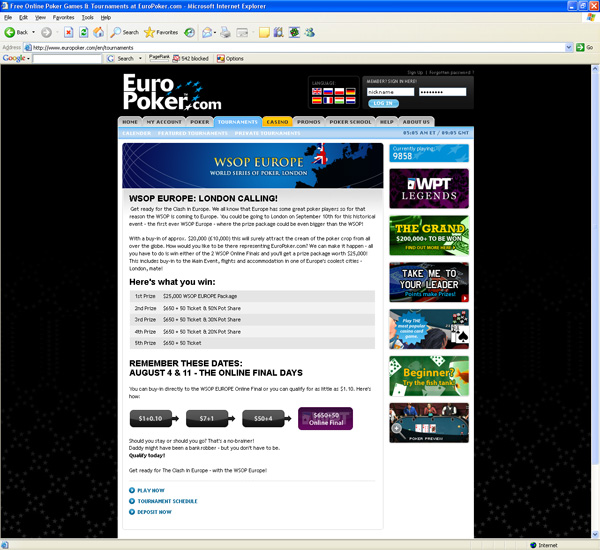Switch to the ABOUT US tab

click(x=416, y=122)
